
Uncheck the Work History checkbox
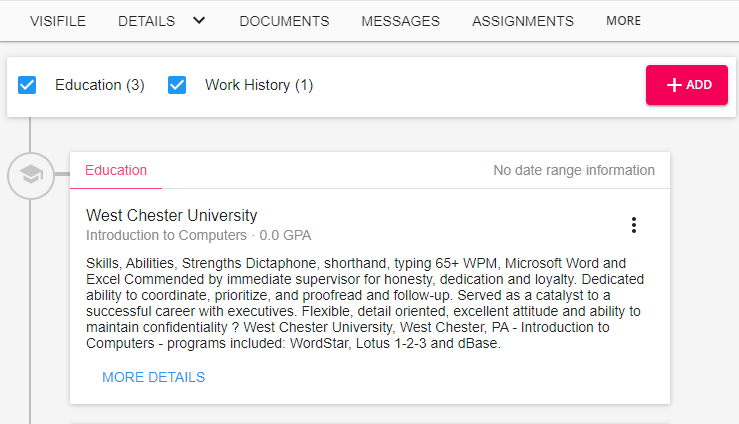(x=178, y=85)
